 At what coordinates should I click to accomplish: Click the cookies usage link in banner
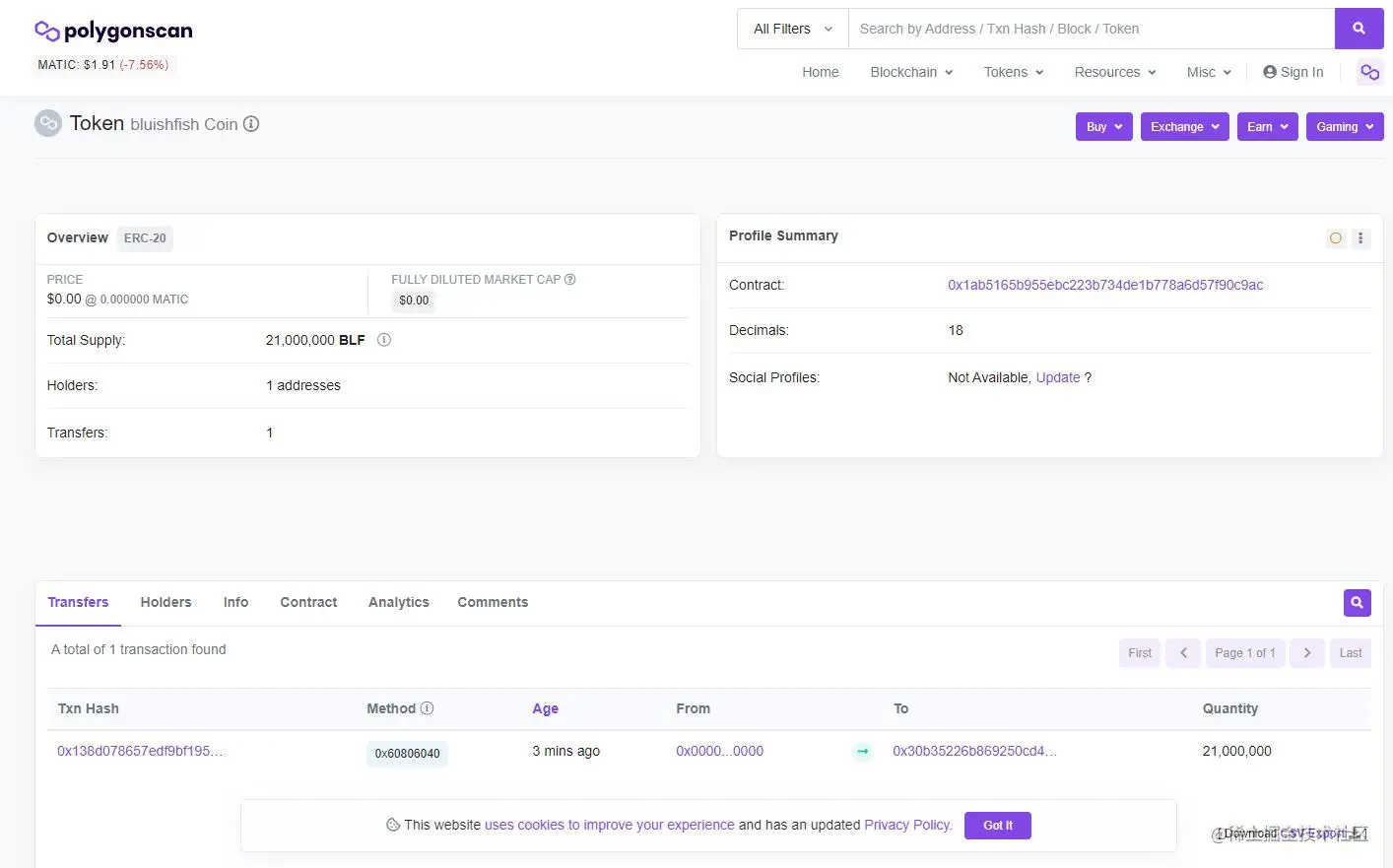610,825
